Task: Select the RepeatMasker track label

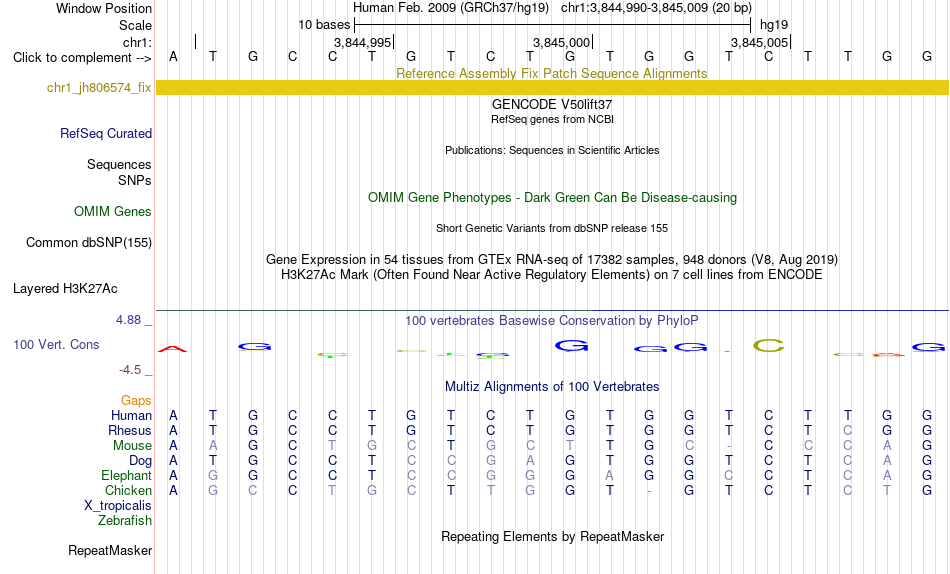Action: pyautogui.click(x=110, y=550)
